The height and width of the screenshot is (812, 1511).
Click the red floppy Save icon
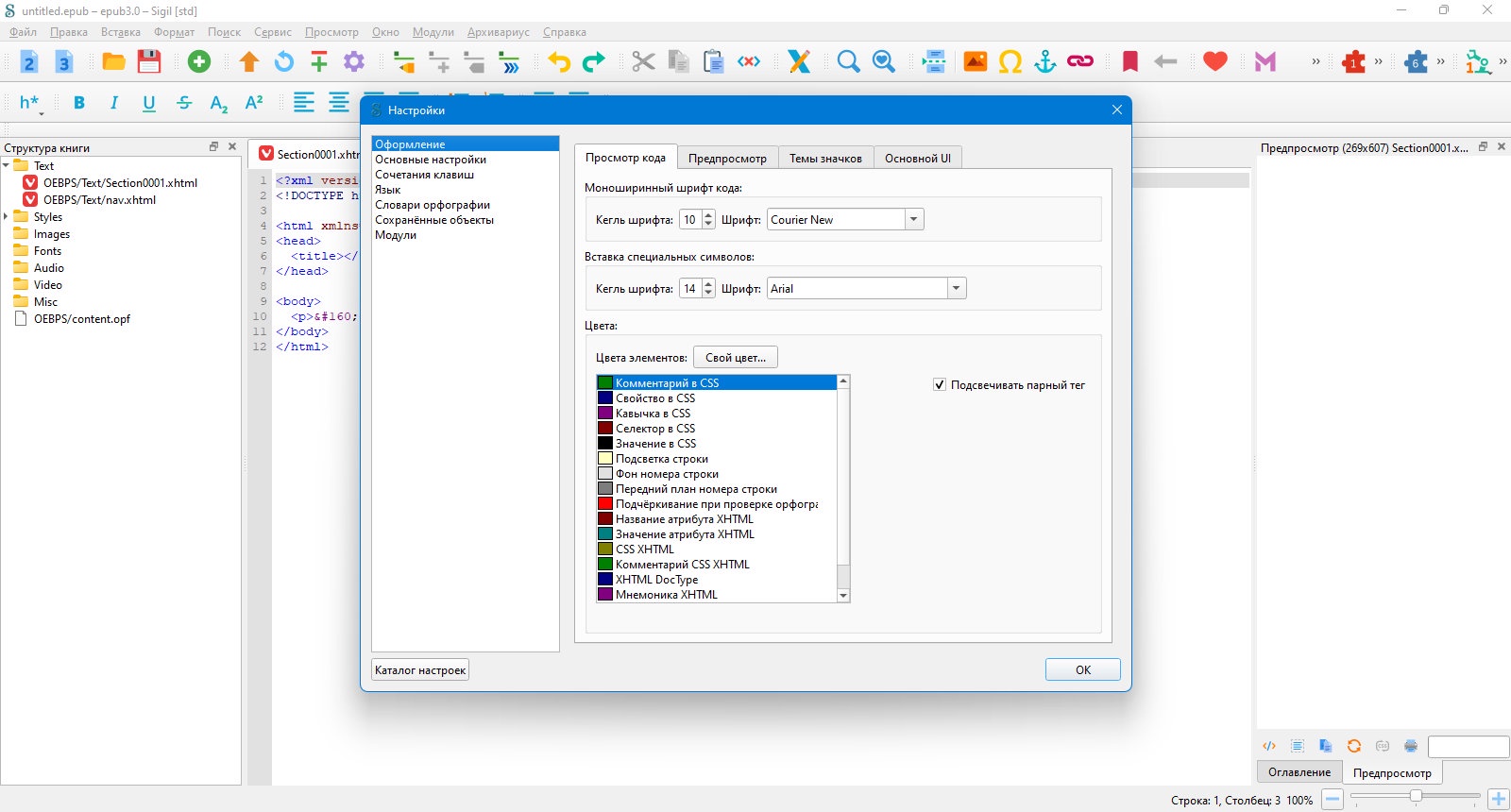149,62
